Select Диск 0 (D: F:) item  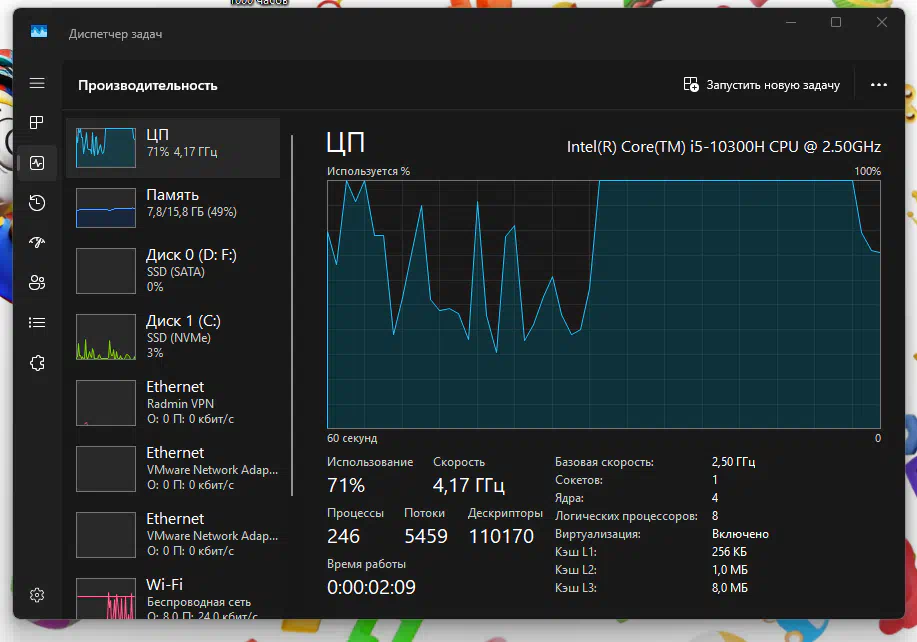tap(173, 270)
